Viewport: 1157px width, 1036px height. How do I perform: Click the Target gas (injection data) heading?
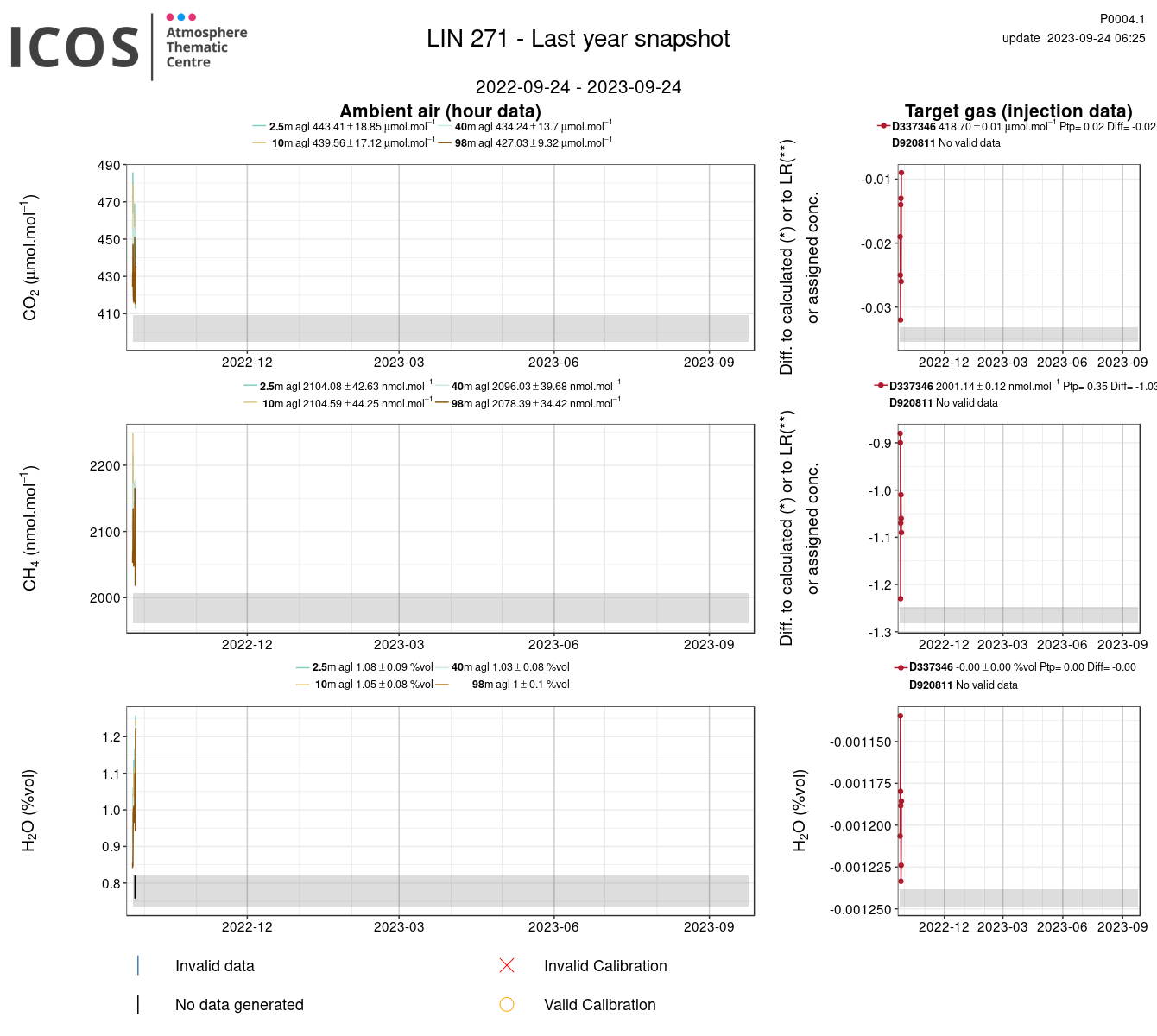(x=1018, y=111)
